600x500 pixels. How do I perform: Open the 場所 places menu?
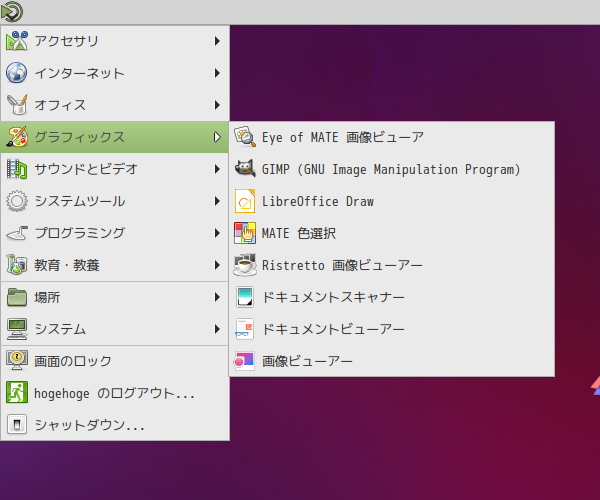tap(115, 297)
